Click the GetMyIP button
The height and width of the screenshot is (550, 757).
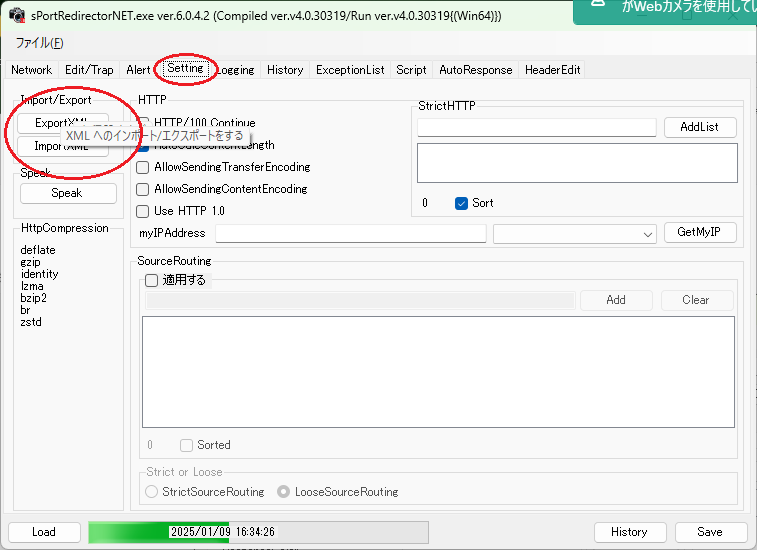pyautogui.click(x=700, y=232)
